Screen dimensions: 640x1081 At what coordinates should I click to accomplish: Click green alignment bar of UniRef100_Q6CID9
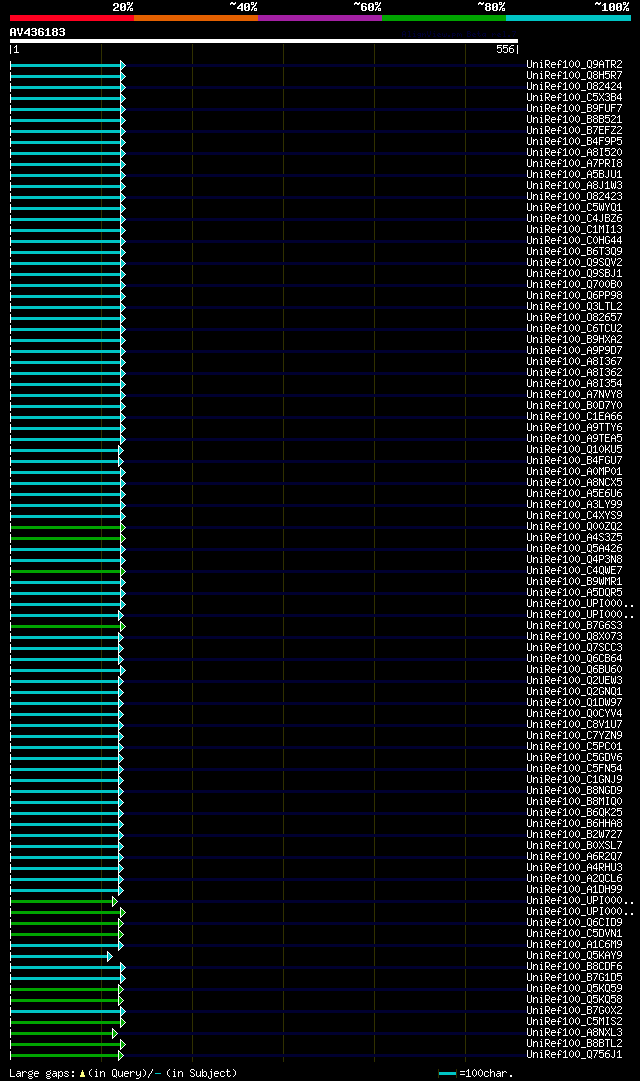tap(66, 924)
